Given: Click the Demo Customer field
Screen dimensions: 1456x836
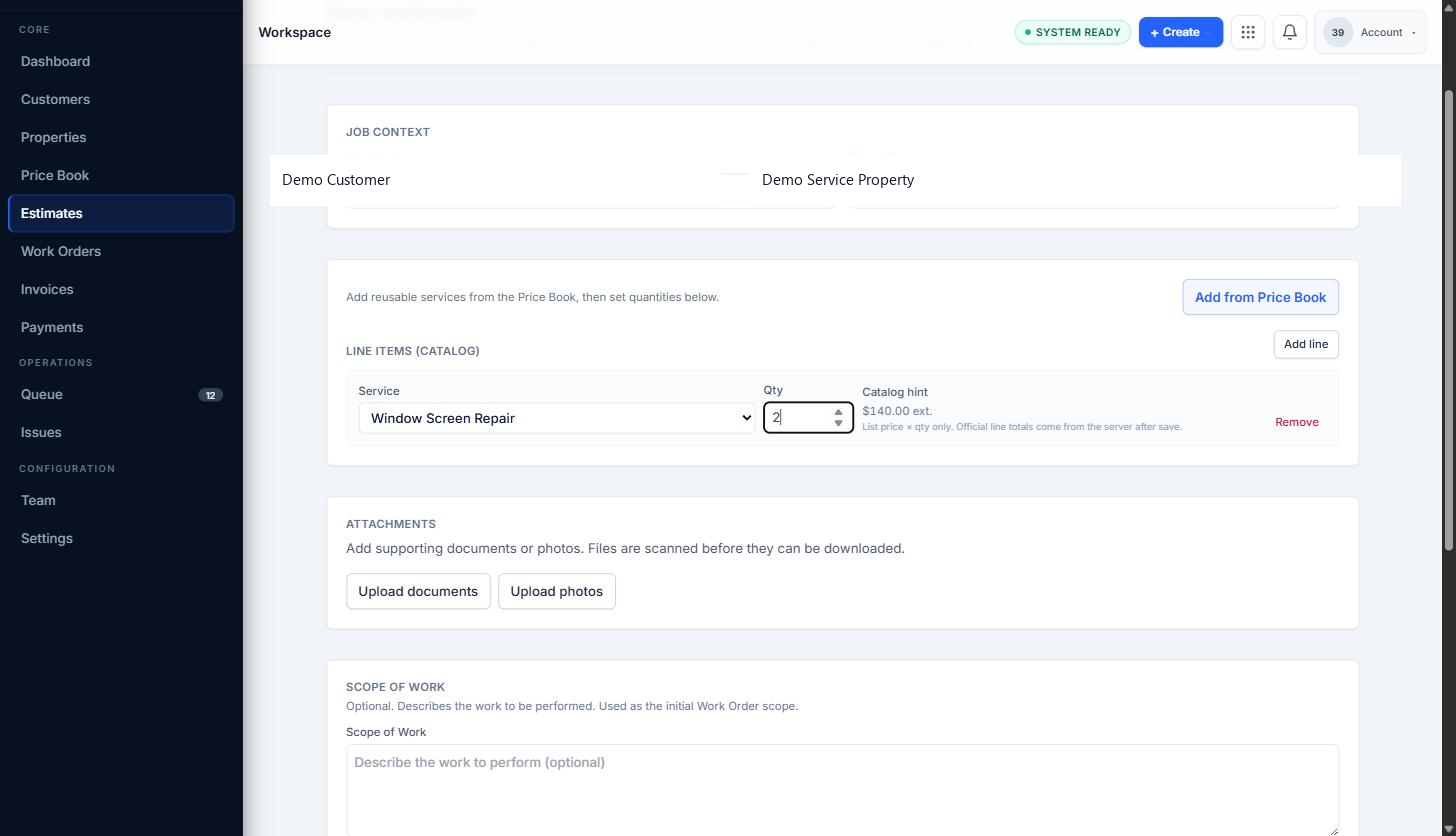Looking at the screenshot, I should point(495,180).
